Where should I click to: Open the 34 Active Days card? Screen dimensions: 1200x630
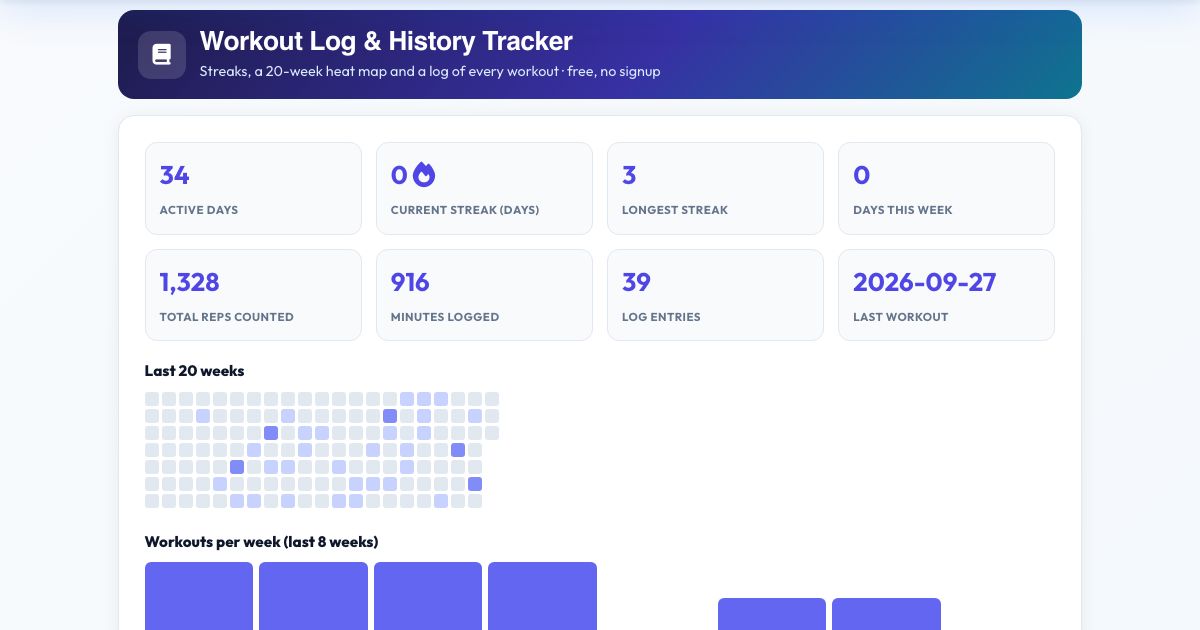[x=253, y=188]
